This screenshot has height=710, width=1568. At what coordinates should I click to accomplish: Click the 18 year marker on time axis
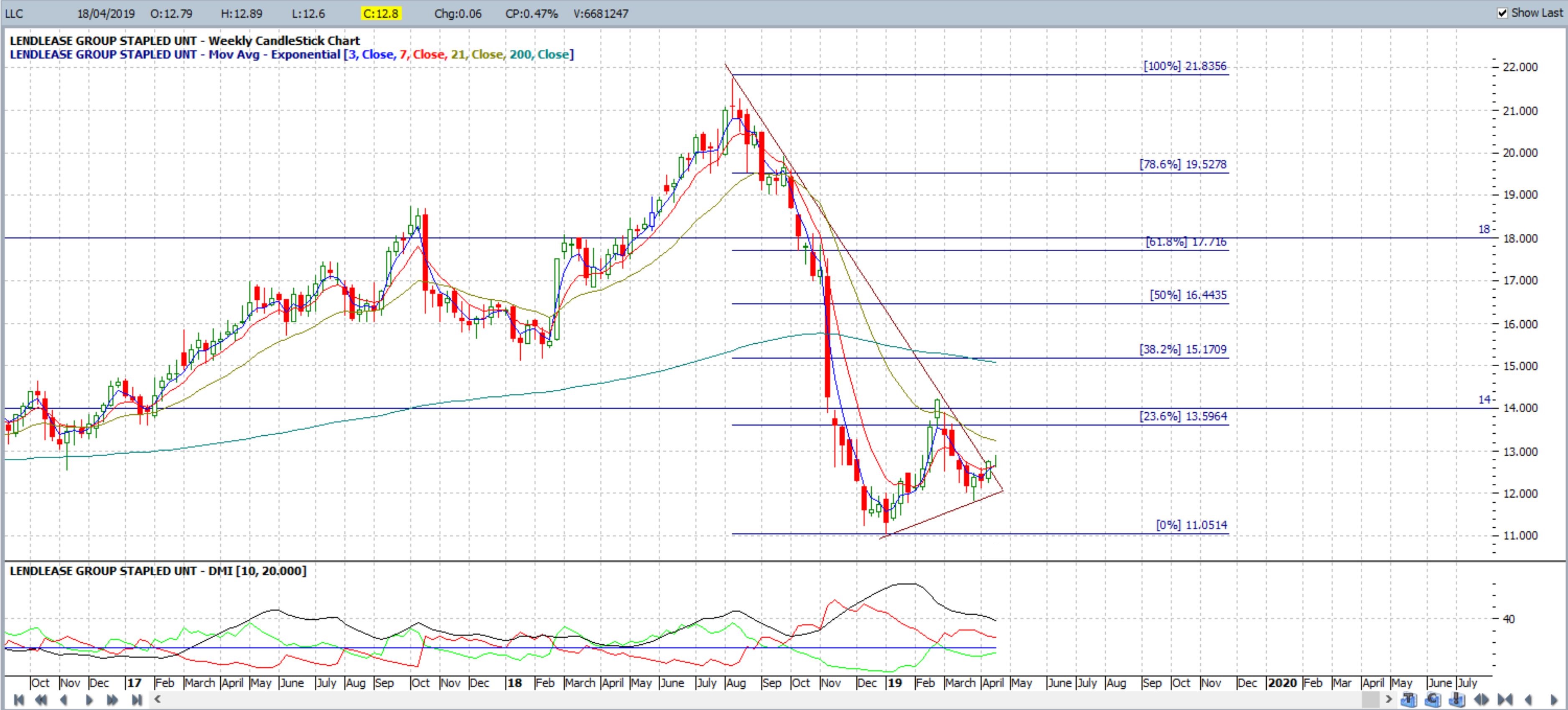[x=514, y=683]
